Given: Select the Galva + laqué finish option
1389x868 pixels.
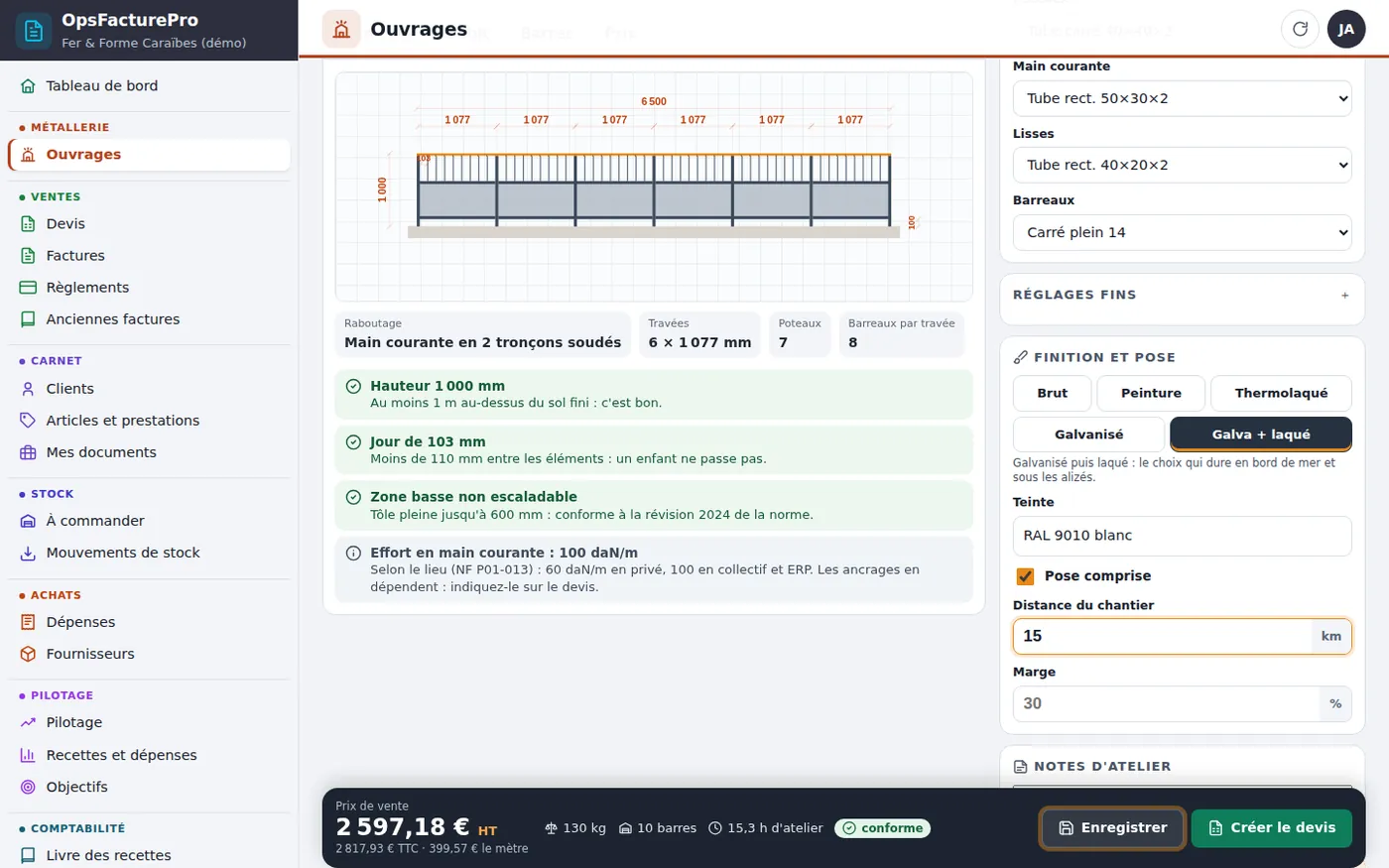Looking at the screenshot, I should [1261, 434].
